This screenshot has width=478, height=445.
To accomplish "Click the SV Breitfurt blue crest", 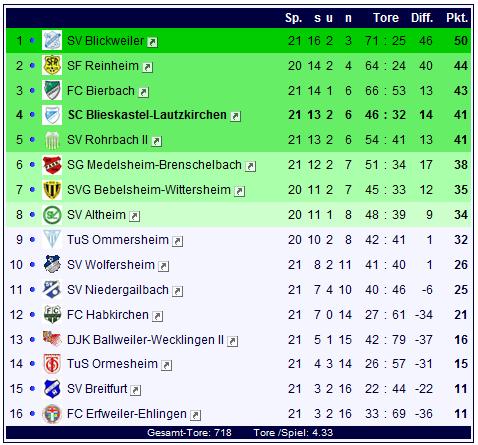I will [52, 389].
